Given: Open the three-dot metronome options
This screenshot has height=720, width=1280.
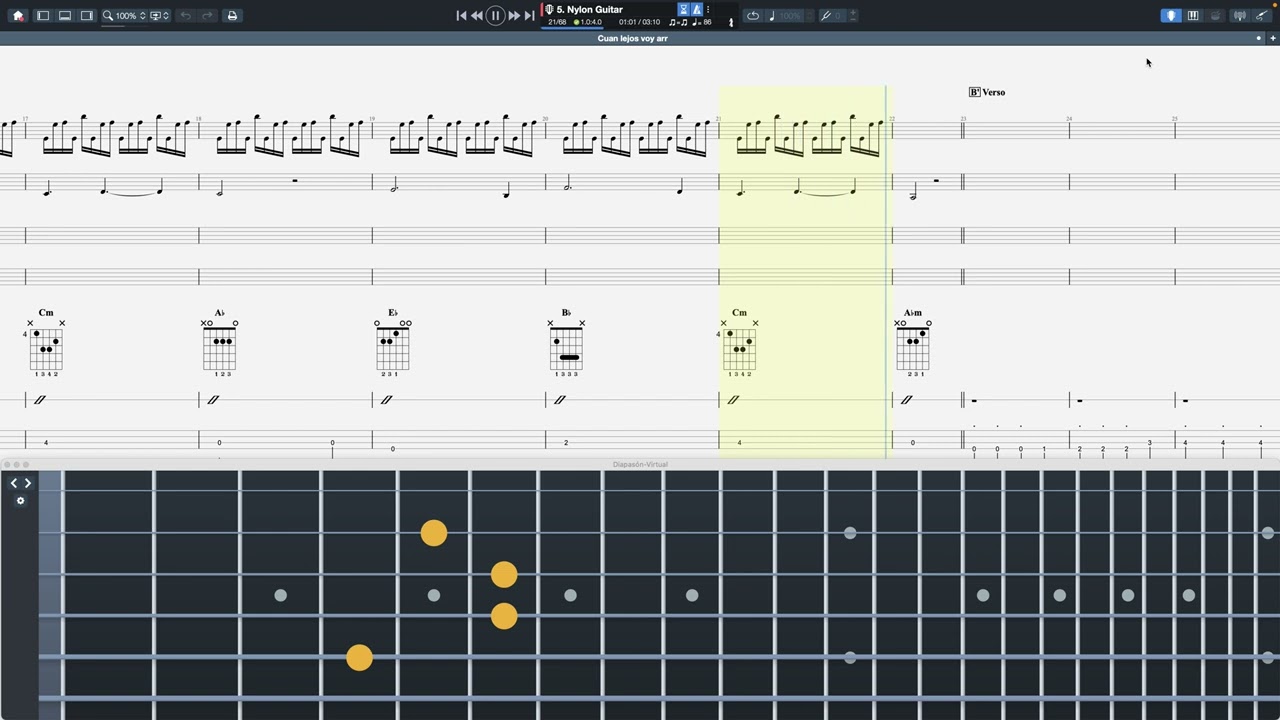Looking at the screenshot, I should coord(708,10).
